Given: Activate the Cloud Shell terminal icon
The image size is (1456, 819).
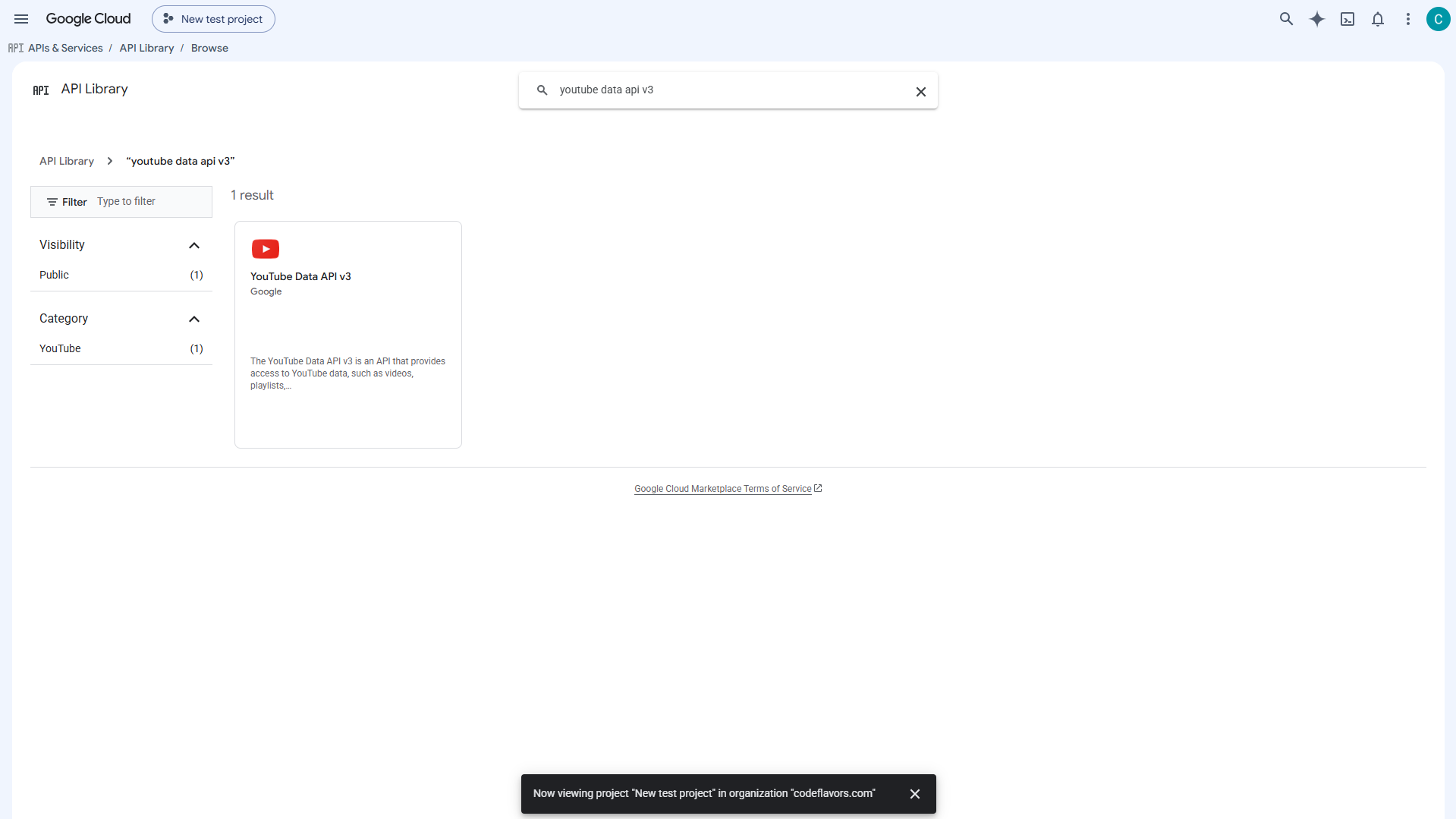Looking at the screenshot, I should pyautogui.click(x=1348, y=19).
